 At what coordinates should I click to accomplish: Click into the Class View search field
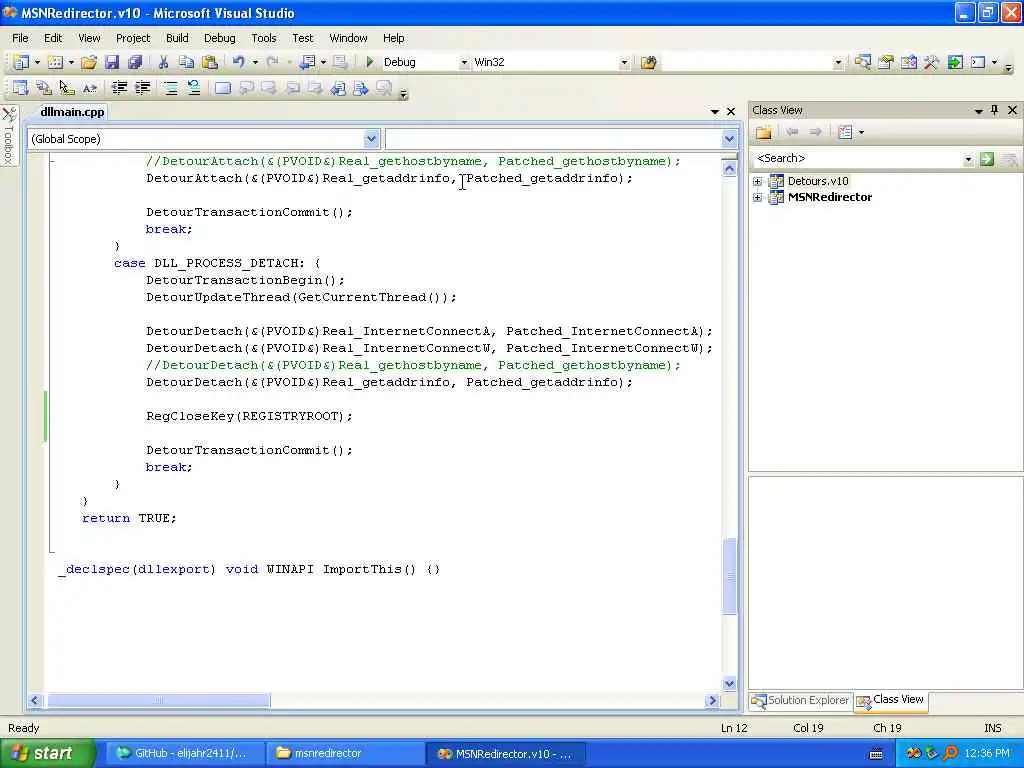857,159
